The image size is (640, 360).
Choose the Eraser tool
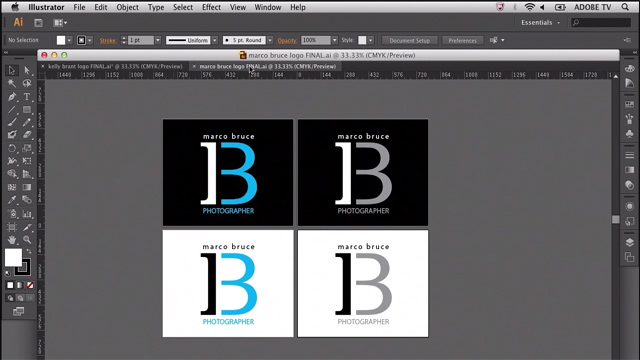[x=27, y=135]
